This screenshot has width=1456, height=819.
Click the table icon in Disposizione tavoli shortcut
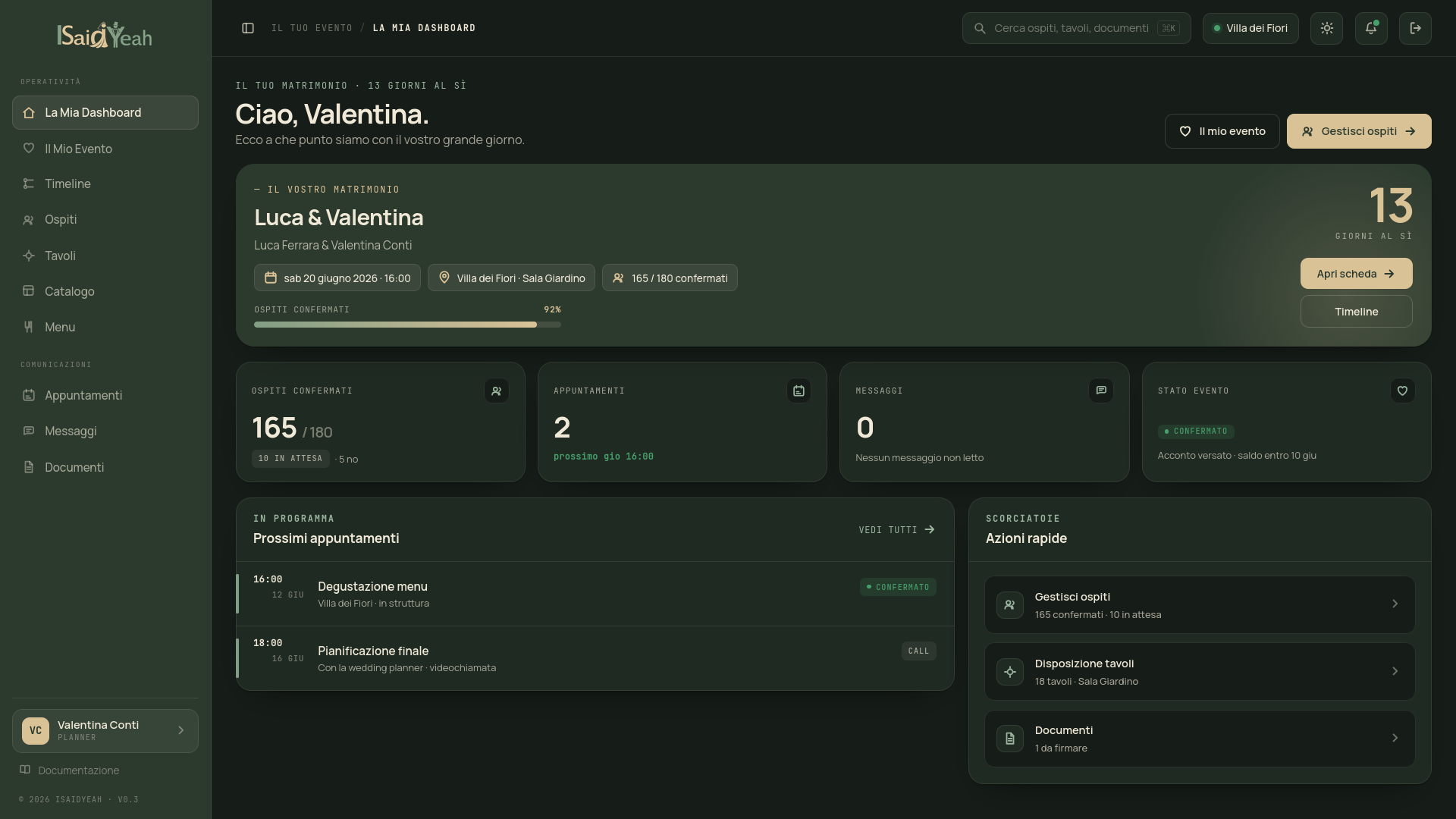pos(1010,672)
